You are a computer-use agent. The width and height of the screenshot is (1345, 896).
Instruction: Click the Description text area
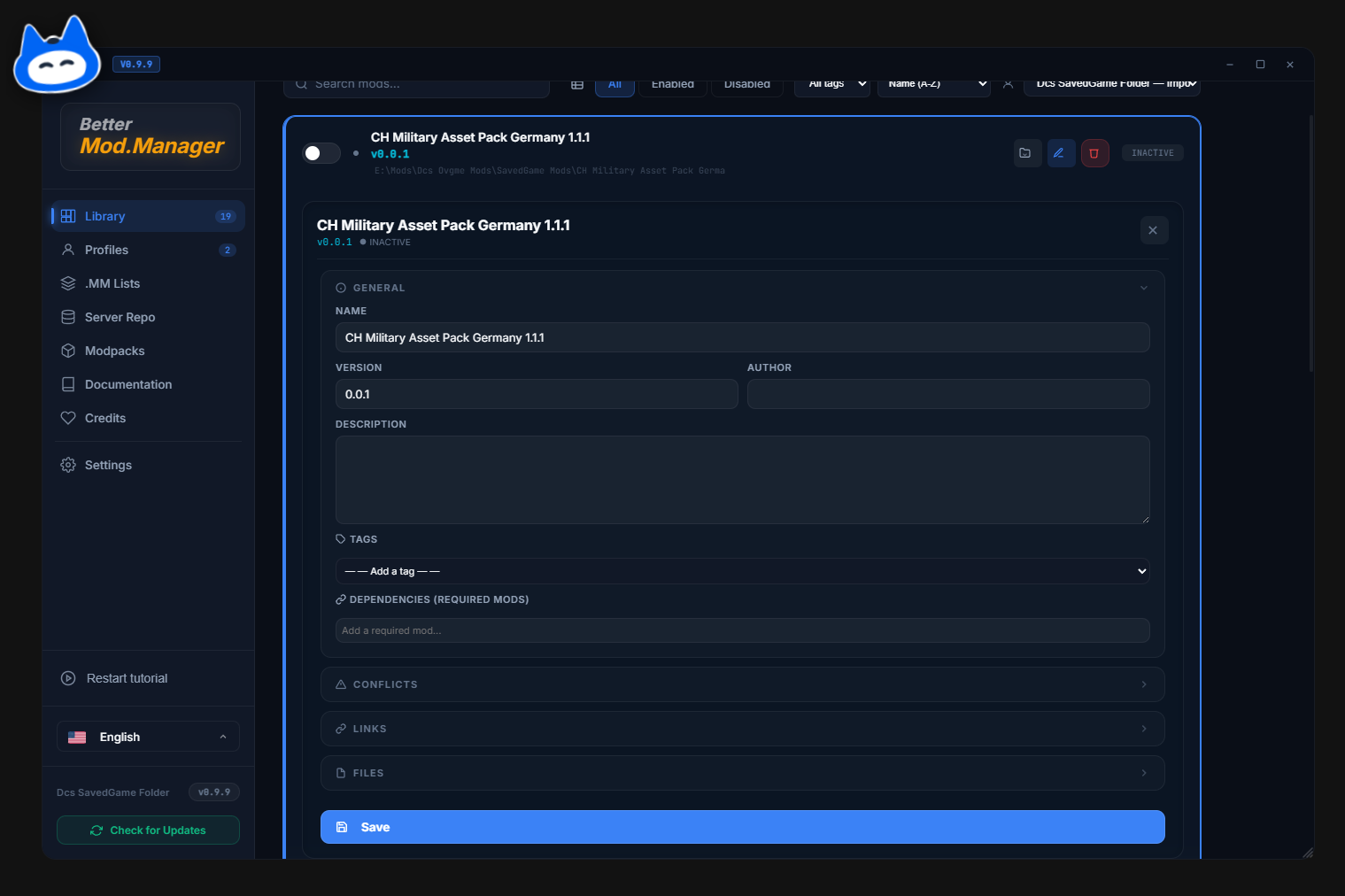(742, 480)
